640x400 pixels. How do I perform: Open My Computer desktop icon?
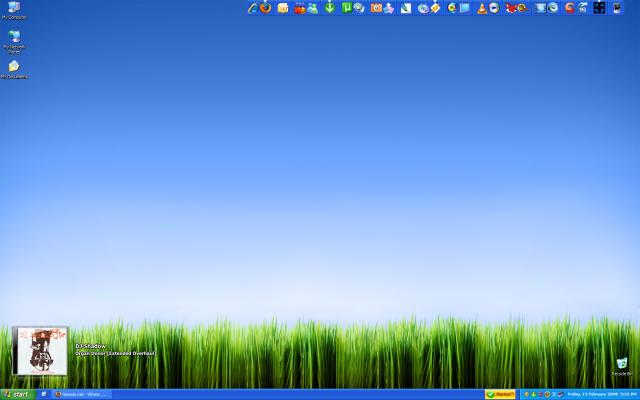click(14, 10)
